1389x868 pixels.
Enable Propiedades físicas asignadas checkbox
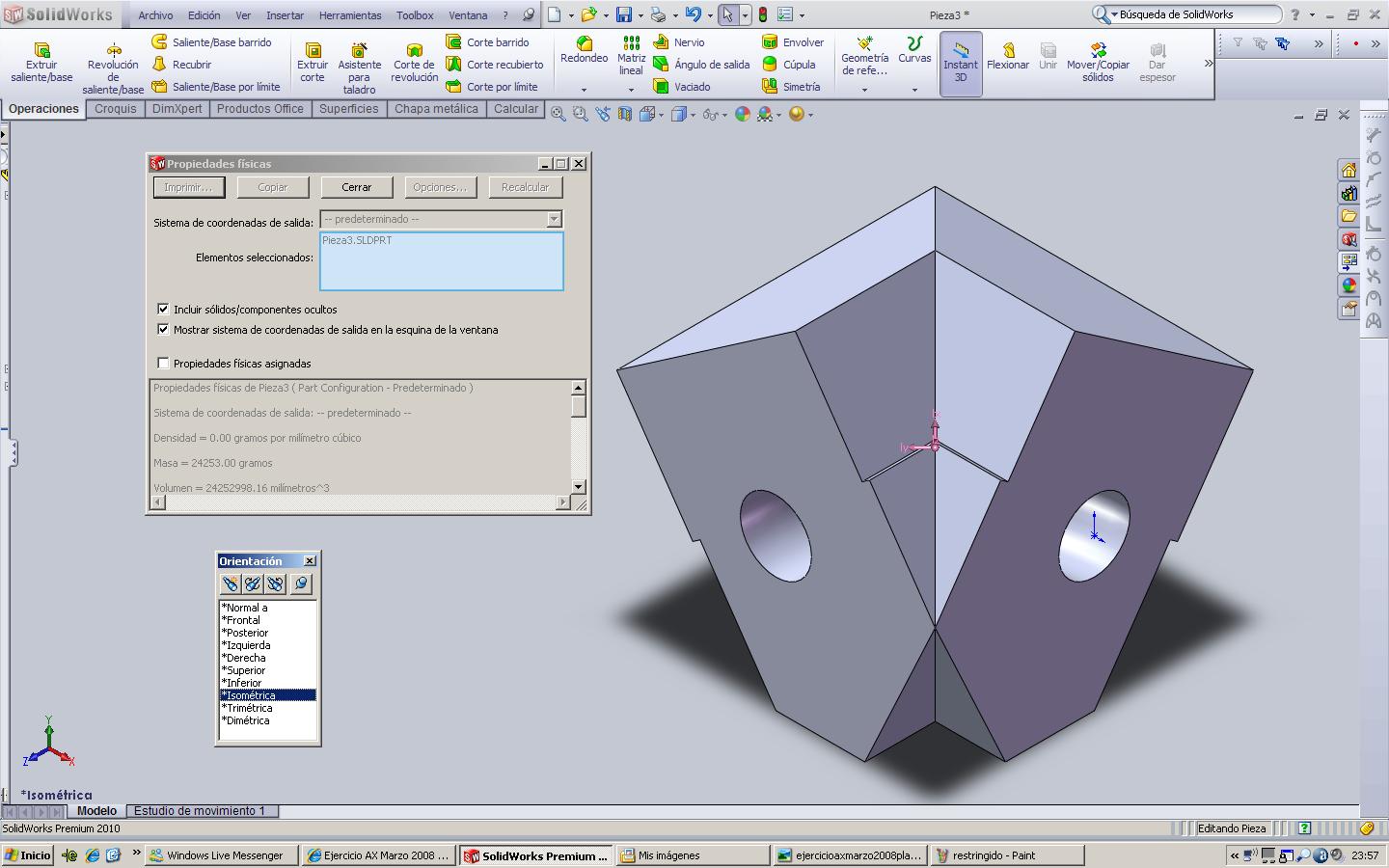[163, 363]
